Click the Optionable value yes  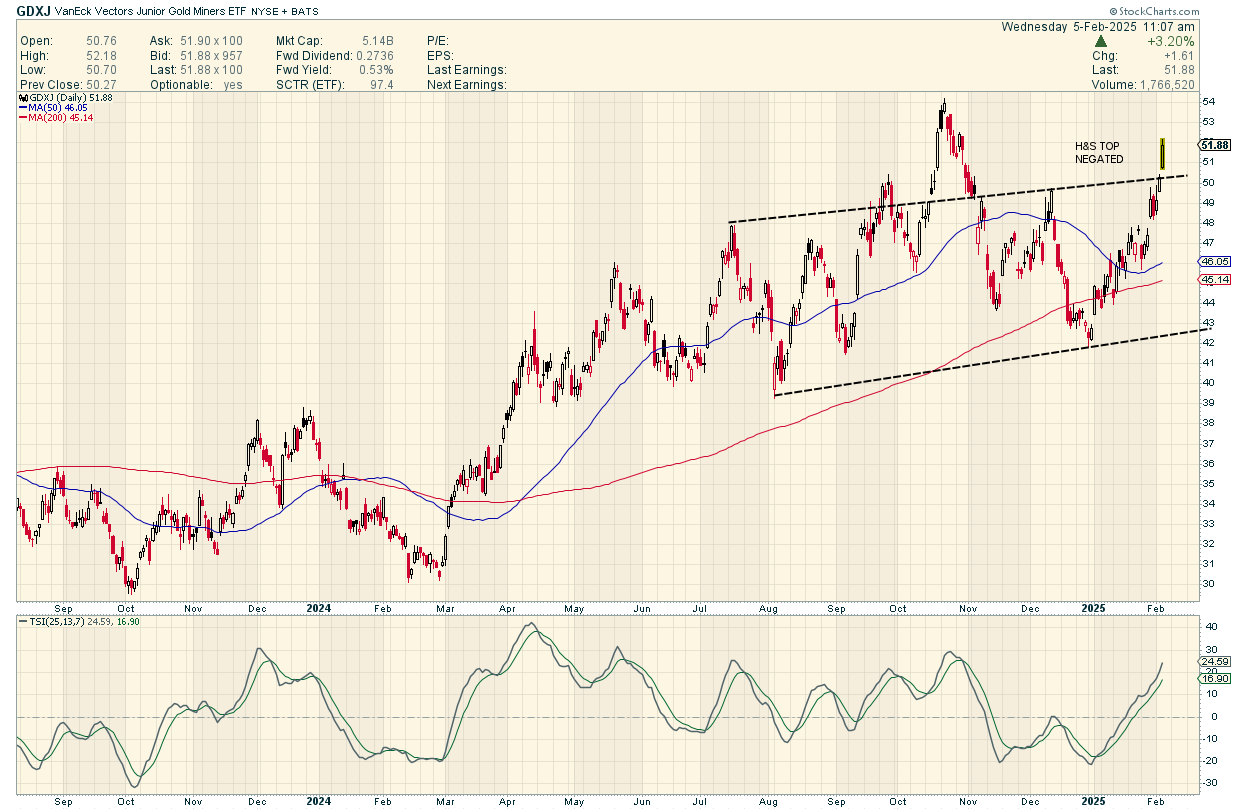click(x=233, y=85)
